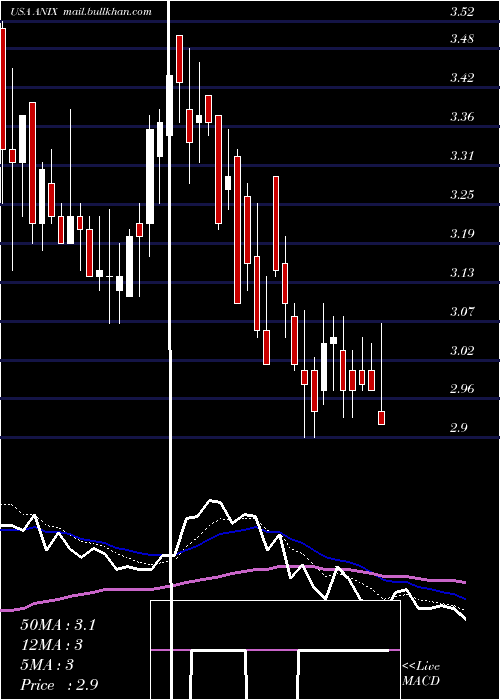Select the 3.07 price axis label
This screenshot has width=500, height=700.
pos(462,311)
